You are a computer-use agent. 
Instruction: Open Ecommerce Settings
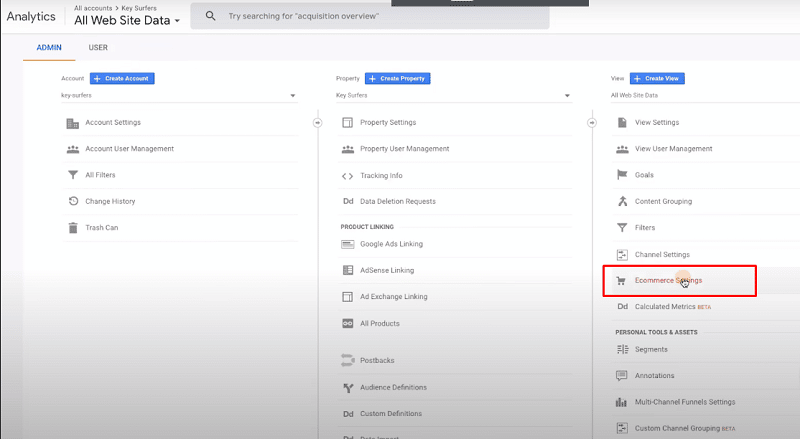pos(668,280)
